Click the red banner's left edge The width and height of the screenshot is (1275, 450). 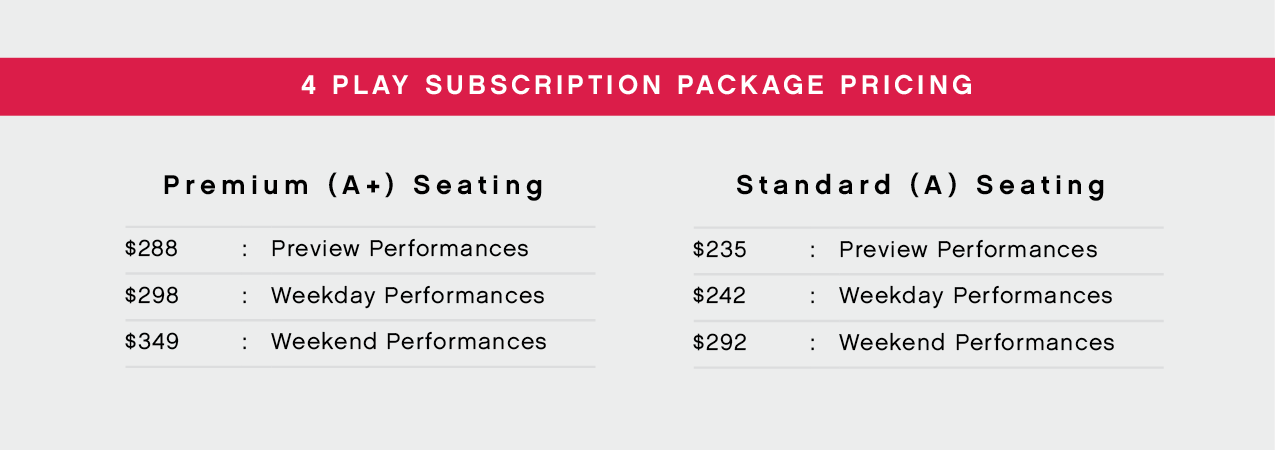pos(3,86)
